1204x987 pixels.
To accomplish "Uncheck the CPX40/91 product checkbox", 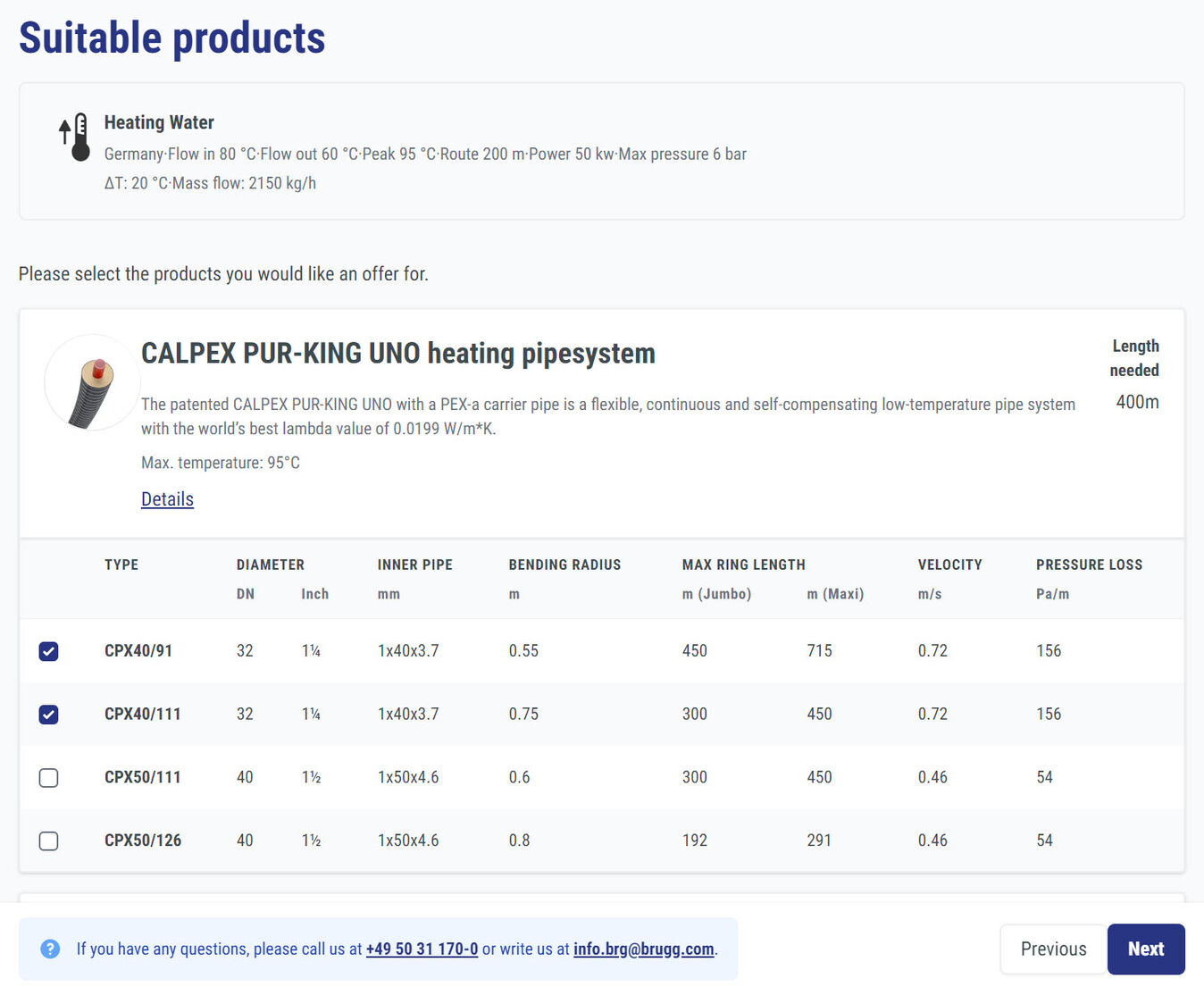I will 49,651.
